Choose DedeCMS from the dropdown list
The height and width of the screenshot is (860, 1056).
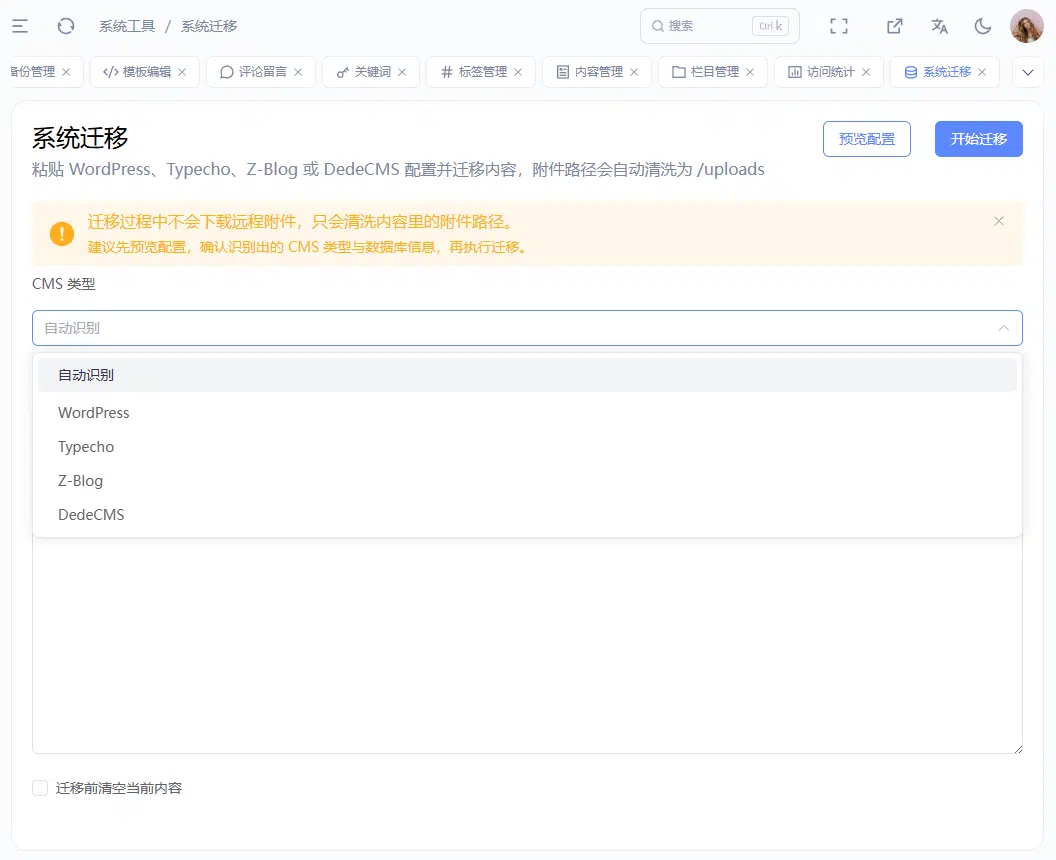point(527,515)
